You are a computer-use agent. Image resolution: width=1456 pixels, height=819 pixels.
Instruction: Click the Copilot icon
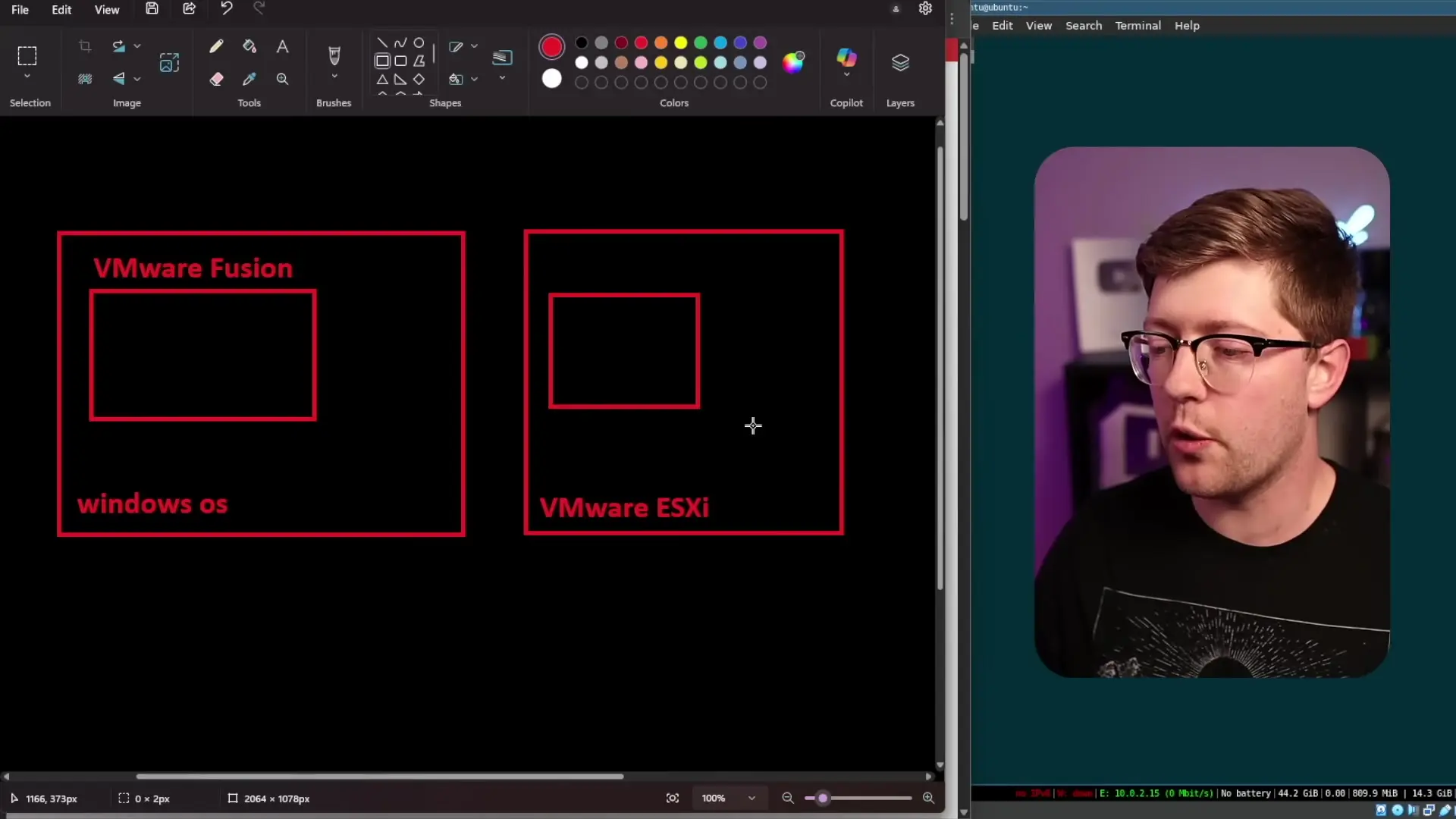(x=846, y=58)
